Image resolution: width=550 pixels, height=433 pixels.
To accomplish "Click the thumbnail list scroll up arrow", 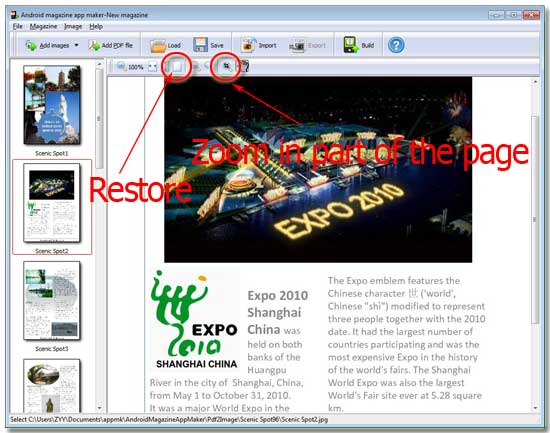I will pos(99,64).
